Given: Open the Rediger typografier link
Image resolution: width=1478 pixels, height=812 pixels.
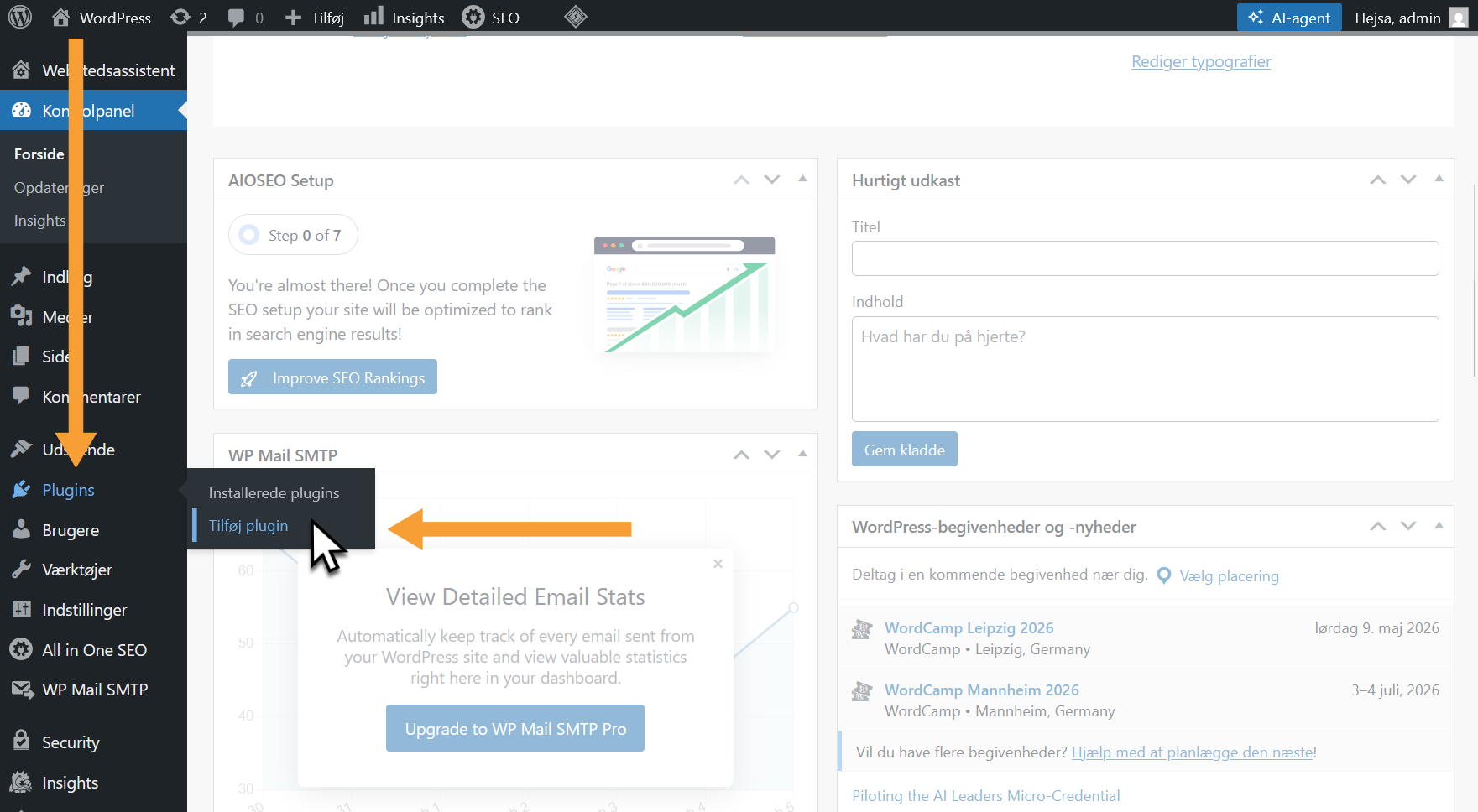Looking at the screenshot, I should (1201, 61).
